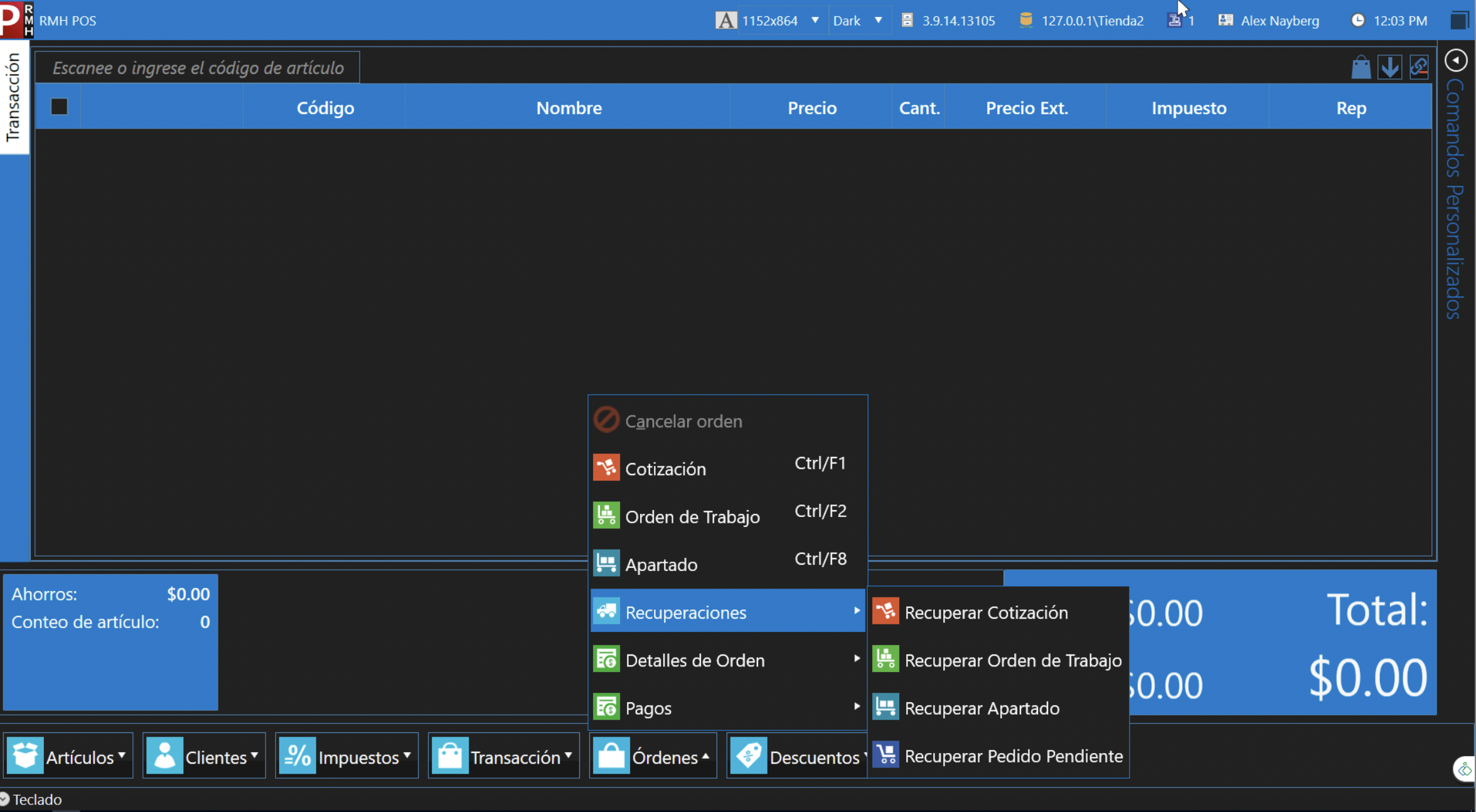This screenshot has width=1476, height=812.
Task: Click the Recuperar Cotización icon
Action: coord(885,612)
